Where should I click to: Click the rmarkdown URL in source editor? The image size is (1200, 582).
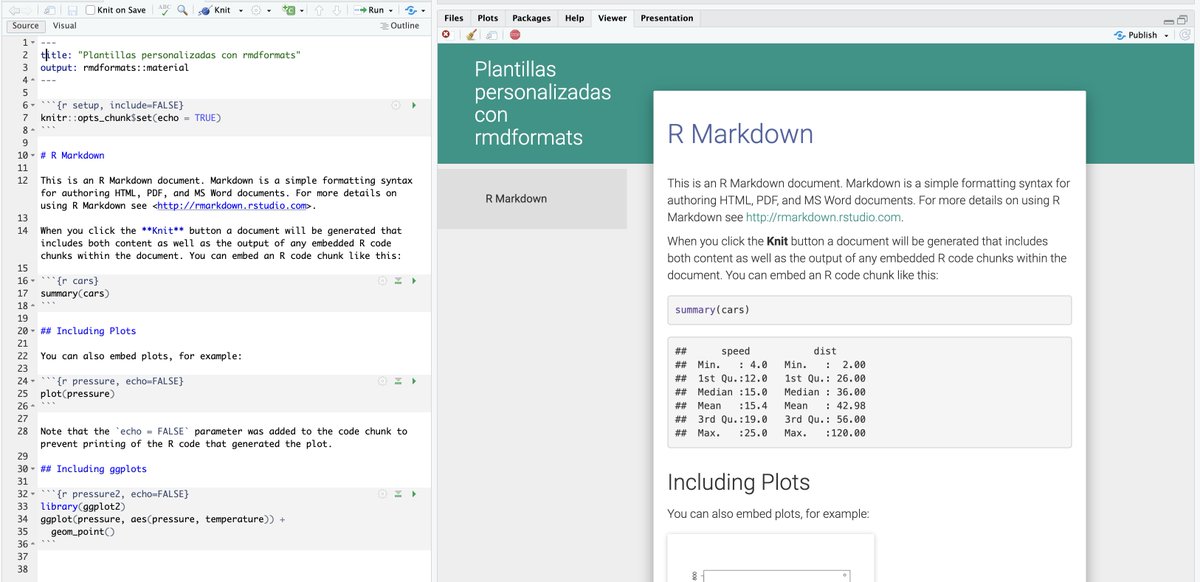pyautogui.click(x=232, y=206)
